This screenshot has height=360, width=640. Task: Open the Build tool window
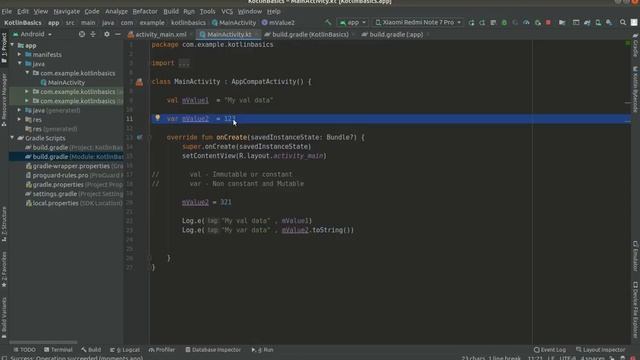point(91,350)
